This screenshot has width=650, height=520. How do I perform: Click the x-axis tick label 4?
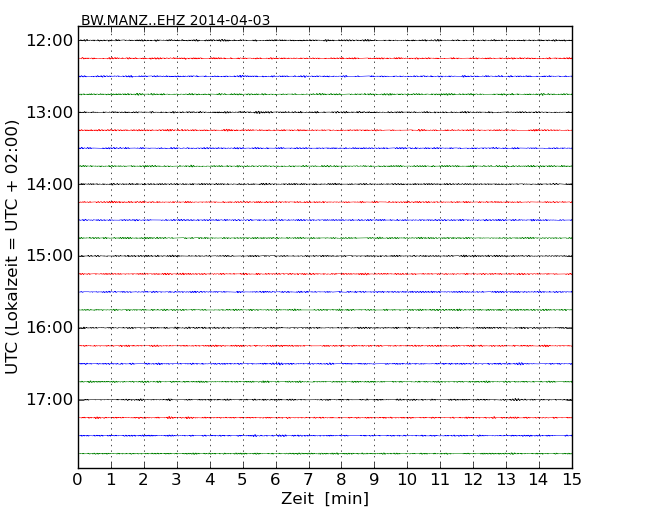pyautogui.click(x=210, y=480)
